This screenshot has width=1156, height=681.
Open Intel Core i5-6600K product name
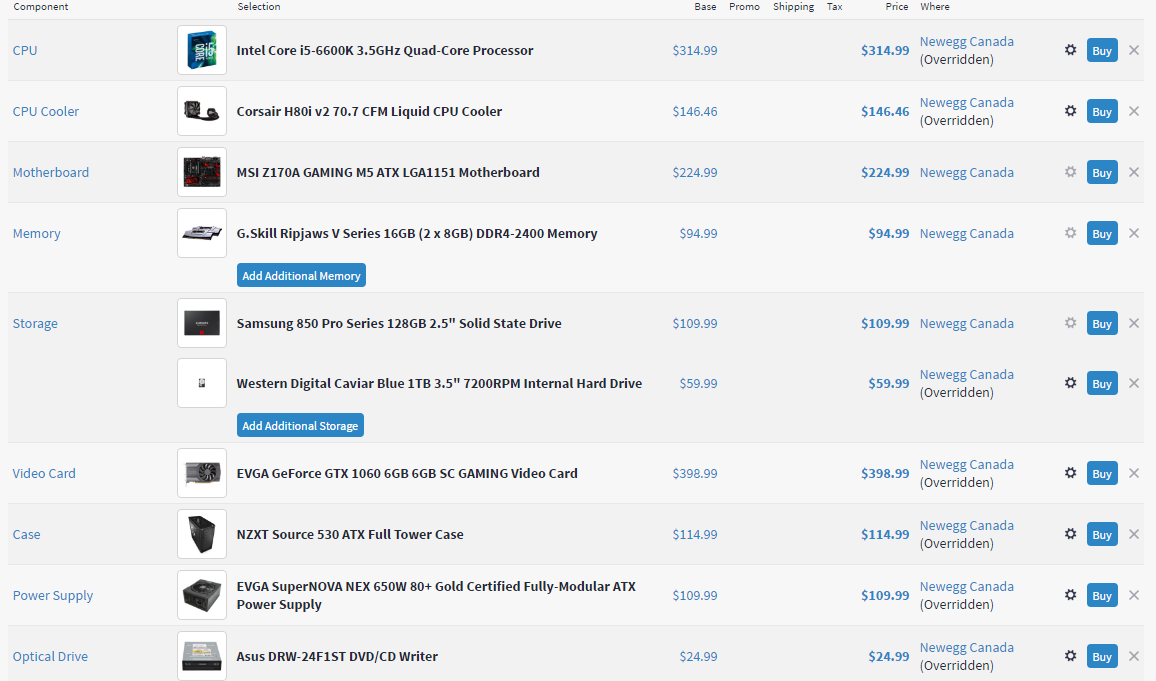(385, 50)
